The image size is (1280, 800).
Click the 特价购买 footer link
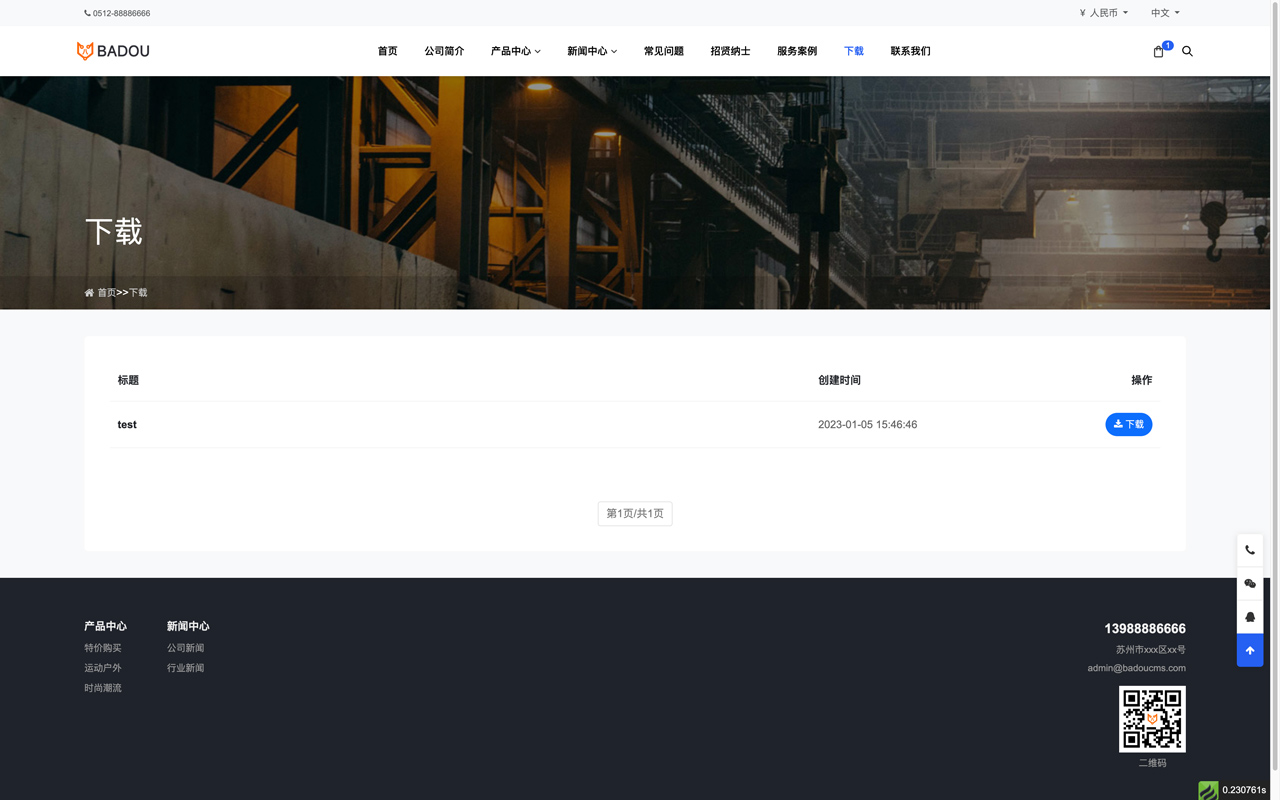tap(103, 647)
